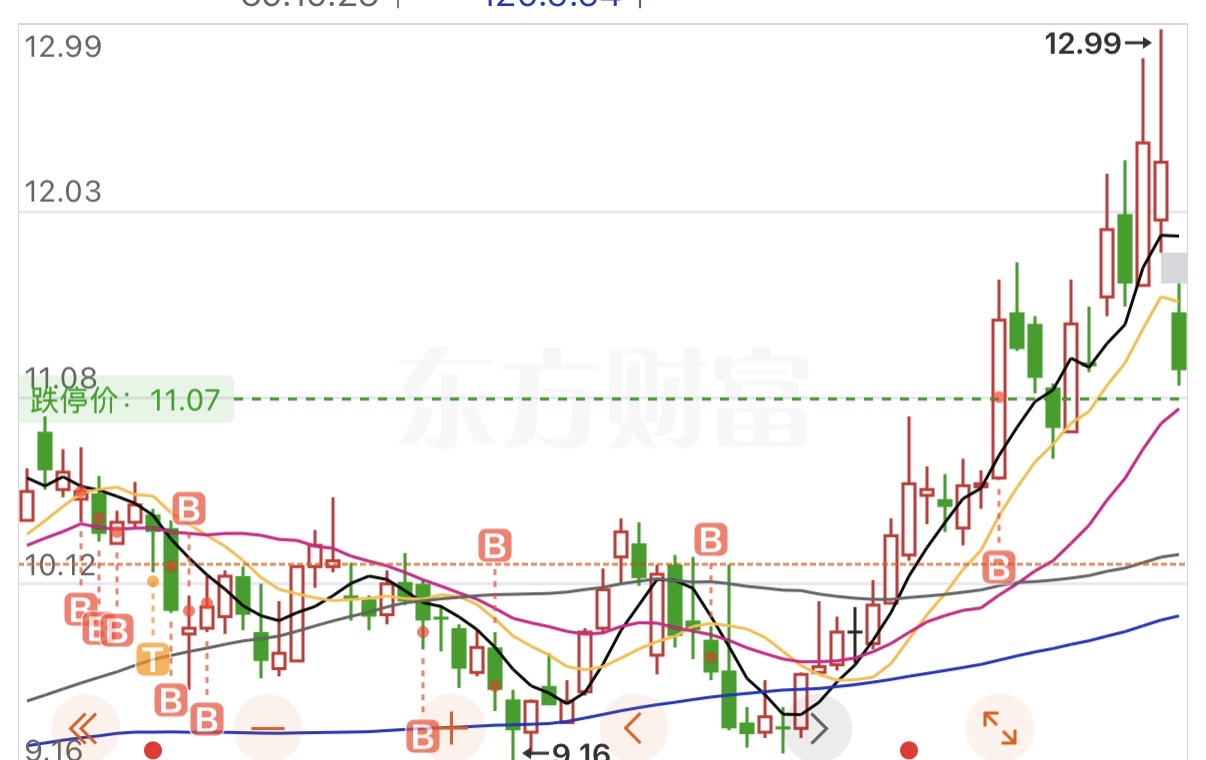Click the 跌停价：11.07 limit-down price label

(x=126, y=401)
